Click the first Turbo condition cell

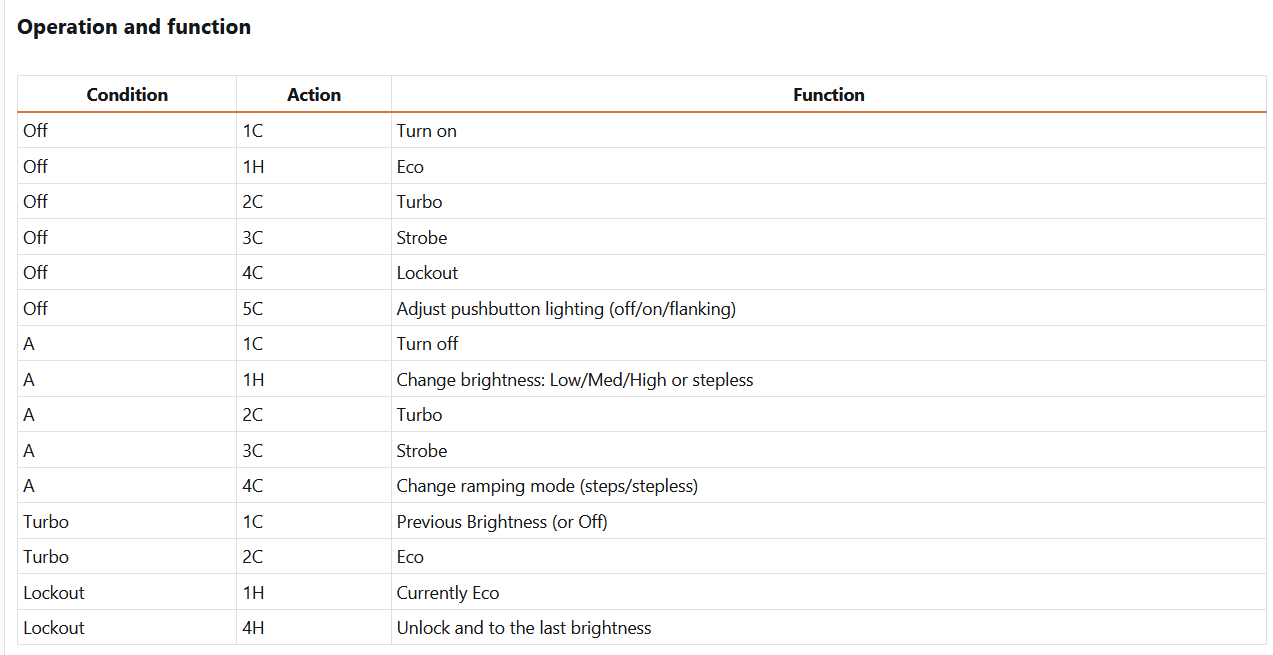pyautogui.click(x=127, y=522)
